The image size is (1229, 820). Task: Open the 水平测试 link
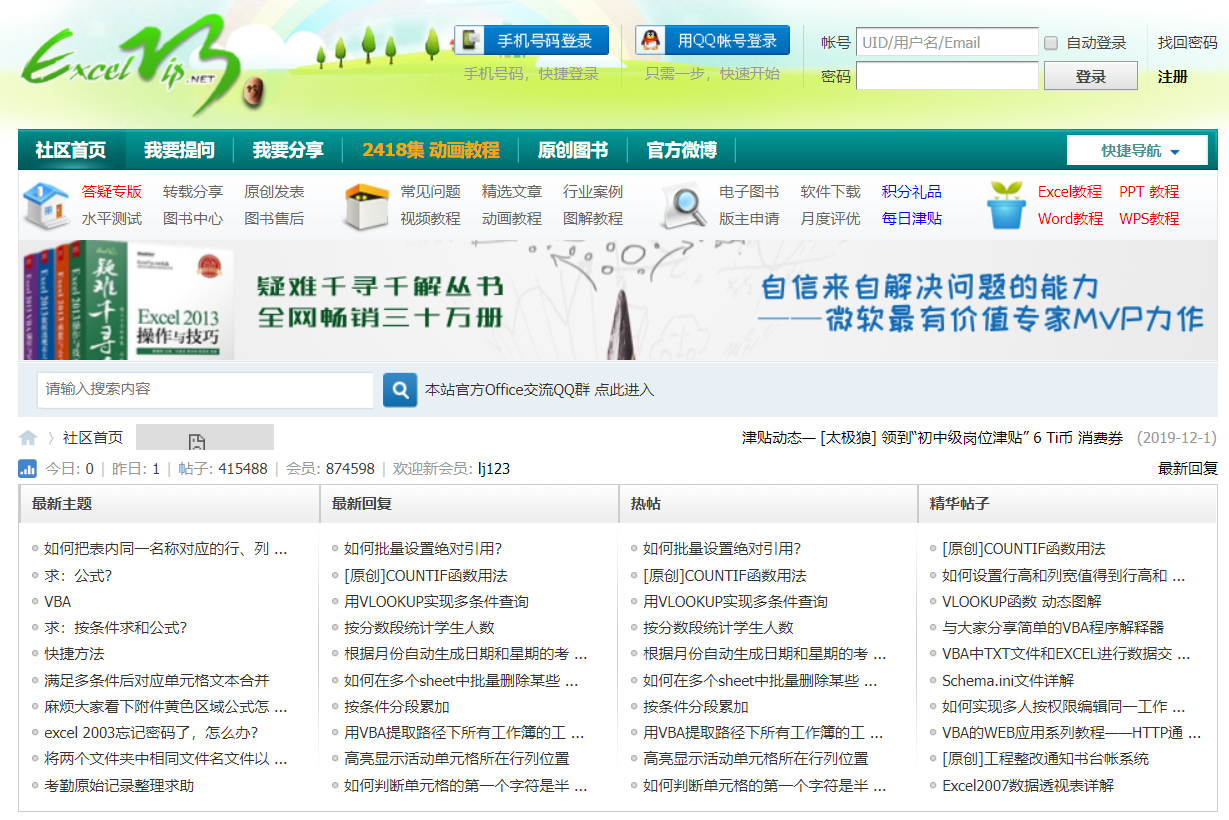(x=112, y=218)
